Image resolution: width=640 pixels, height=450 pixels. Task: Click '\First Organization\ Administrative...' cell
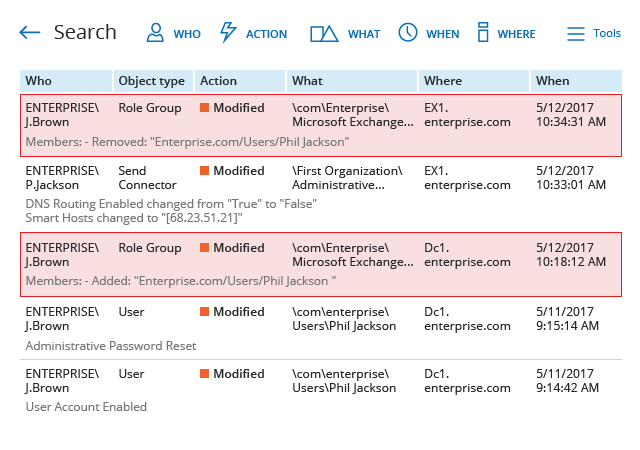347,178
